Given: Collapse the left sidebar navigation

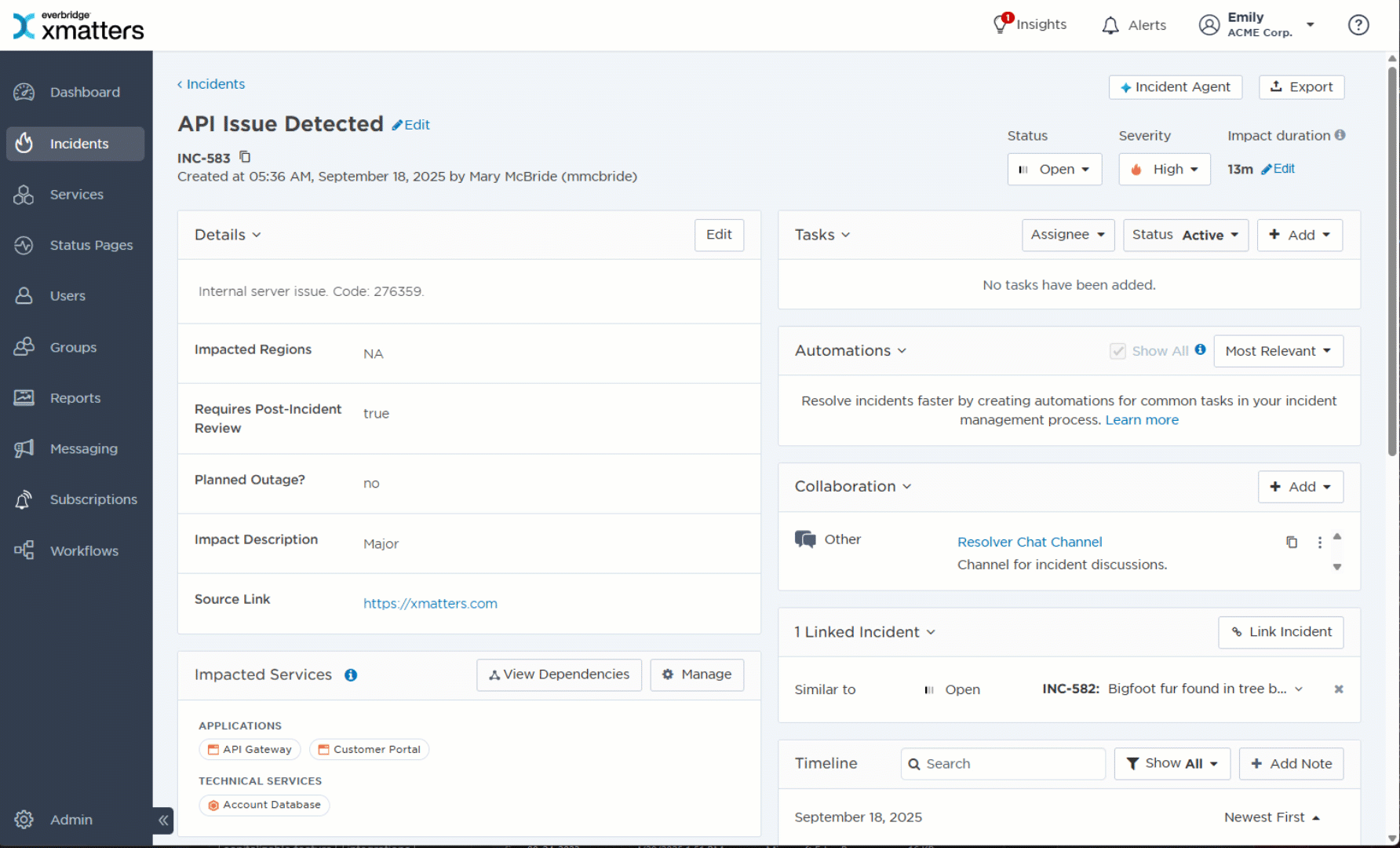Looking at the screenshot, I should (163, 821).
